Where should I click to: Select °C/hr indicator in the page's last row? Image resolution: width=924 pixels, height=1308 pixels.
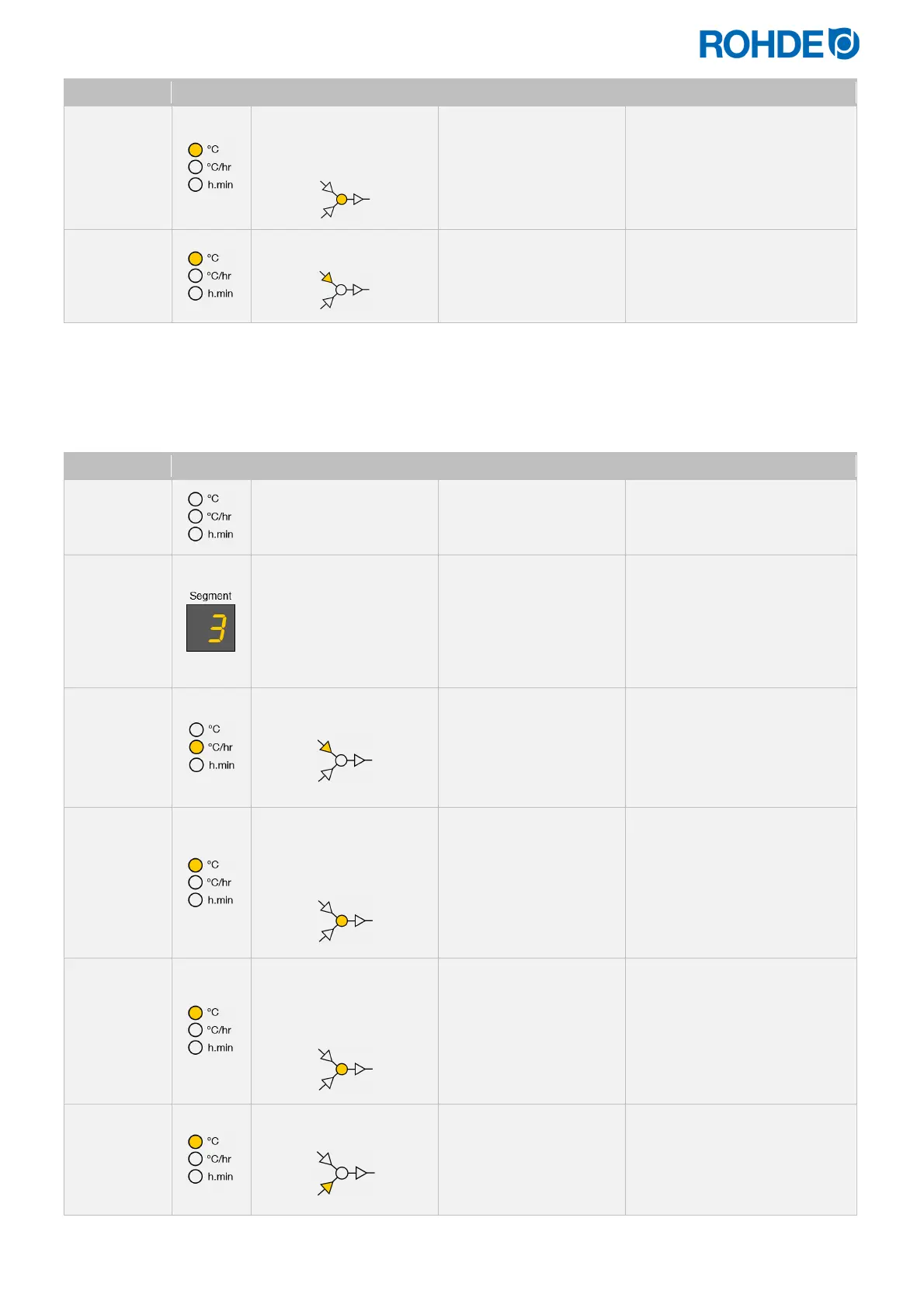pyautogui.click(x=195, y=1159)
